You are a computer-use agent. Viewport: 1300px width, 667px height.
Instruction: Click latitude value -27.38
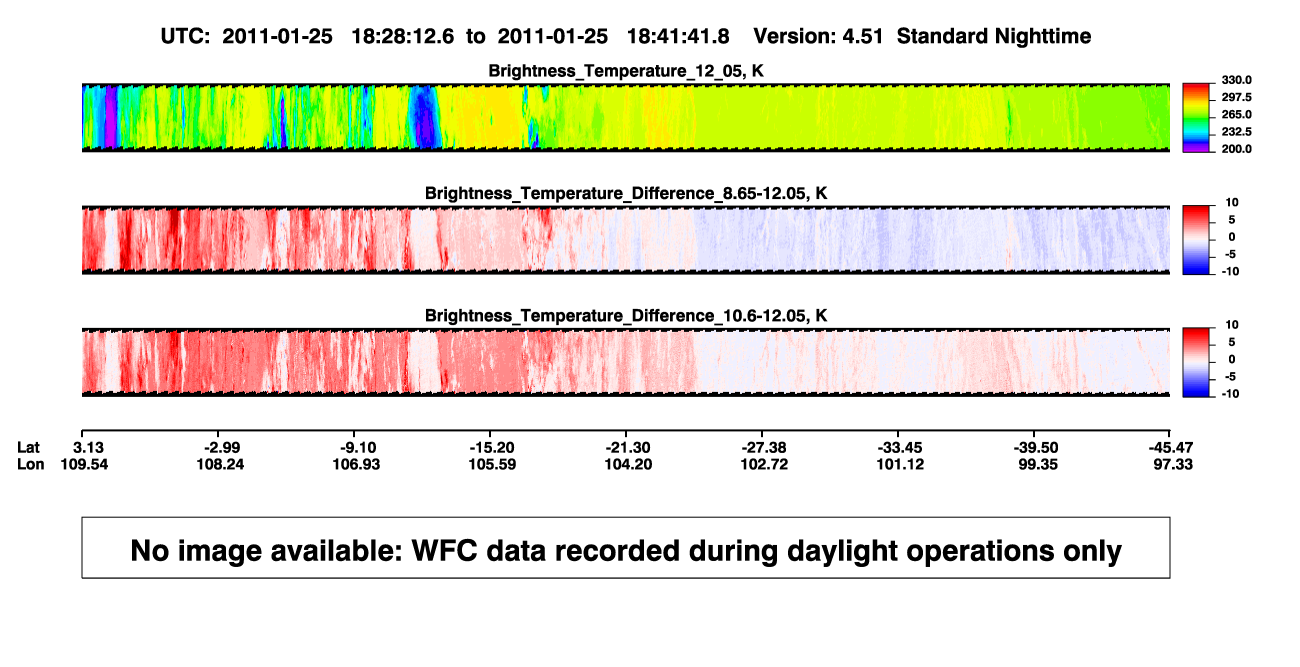762,447
